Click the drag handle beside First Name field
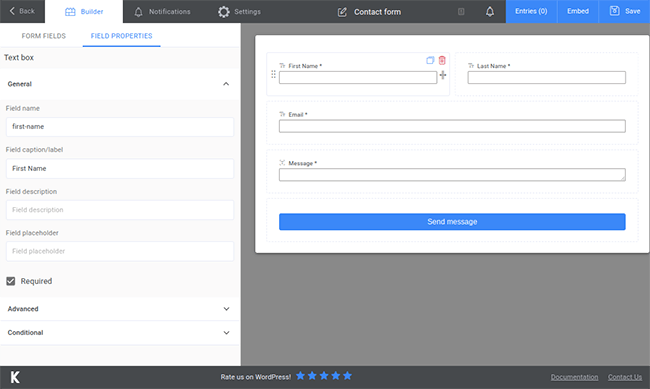The height and width of the screenshot is (389, 650). [273, 74]
